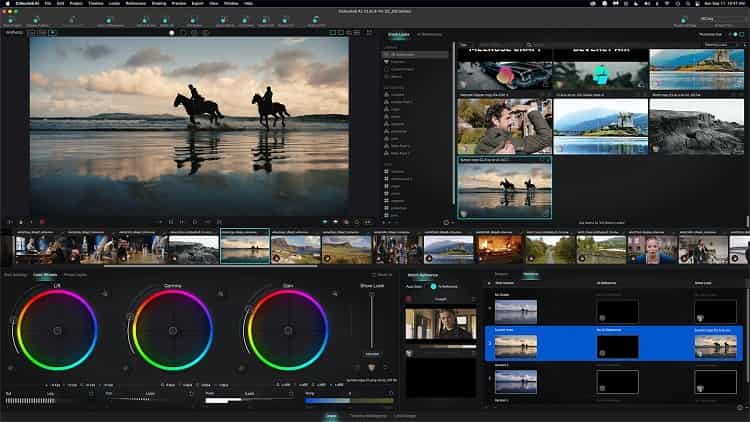Viewport: 750px width, 422px height.
Task: Select the man holding a camera library thumbnail
Action: 505,126
